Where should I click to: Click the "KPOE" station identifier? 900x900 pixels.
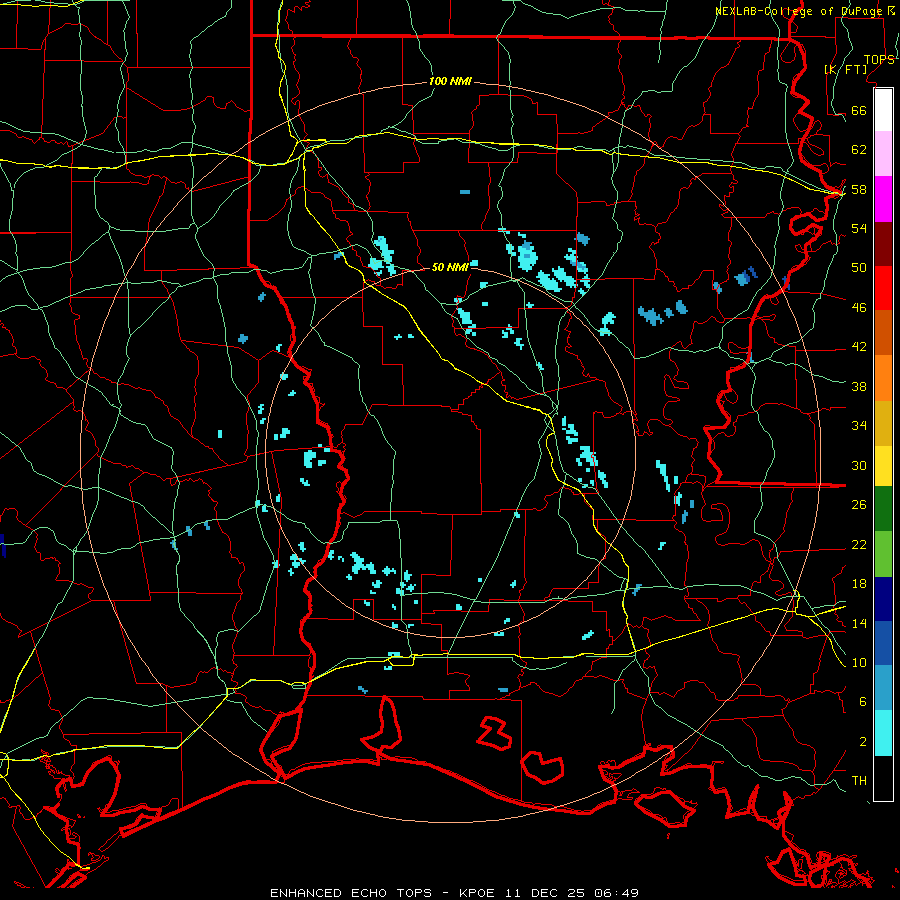click(x=479, y=893)
